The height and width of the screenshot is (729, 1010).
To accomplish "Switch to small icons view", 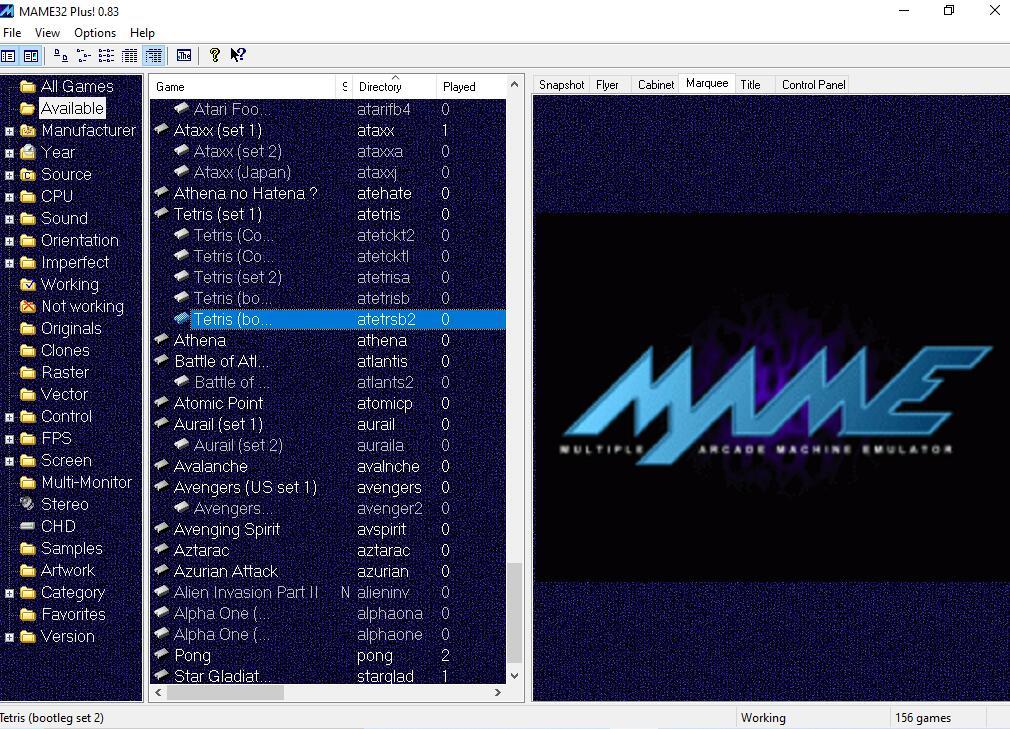I will pyautogui.click(x=83, y=56).
